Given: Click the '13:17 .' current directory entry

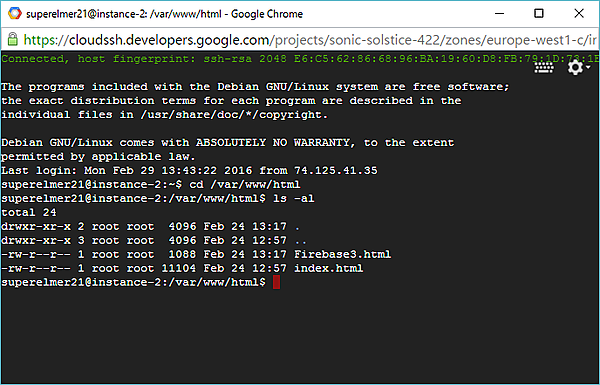Looking at the screenshot, I should pos(276,227).
